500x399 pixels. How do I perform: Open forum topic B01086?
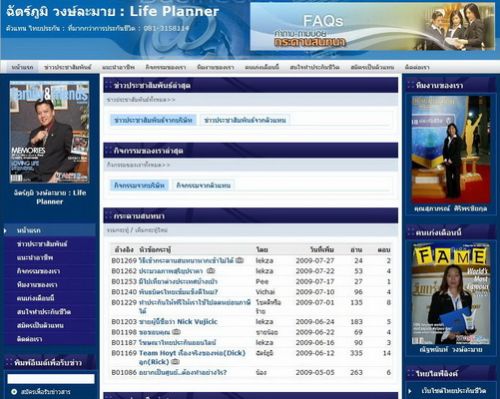pyautogui.click(x=183, y=372)
